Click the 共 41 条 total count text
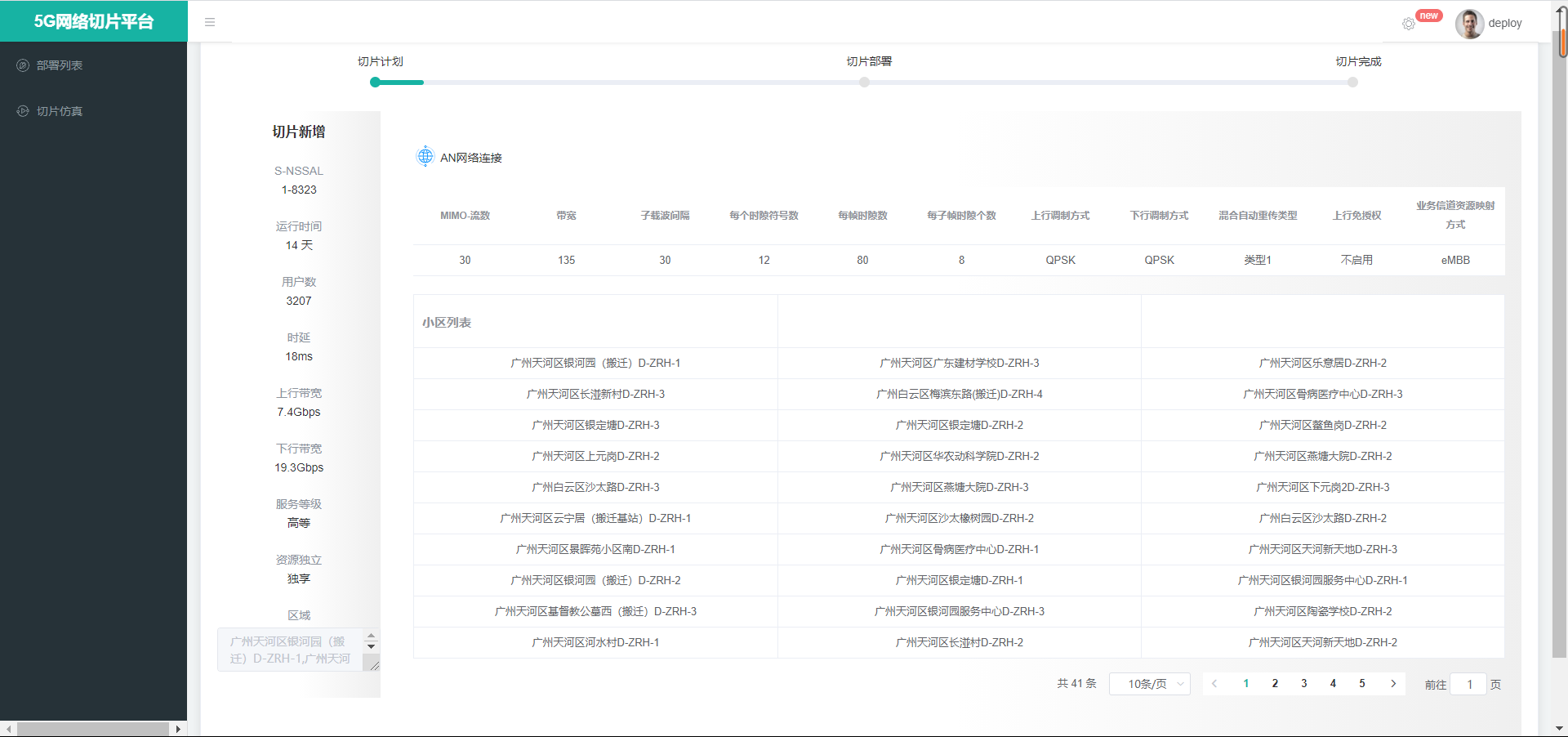The height and width of the screenshot is (737, 1568). pyautogui.click(x=1076, y=684)
